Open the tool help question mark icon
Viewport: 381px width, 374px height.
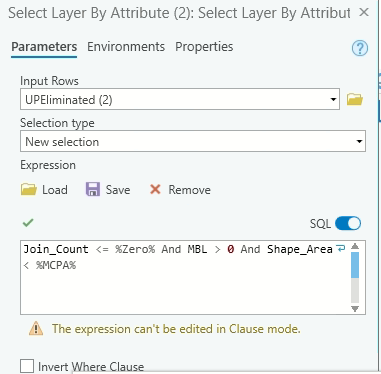(360, 48)
